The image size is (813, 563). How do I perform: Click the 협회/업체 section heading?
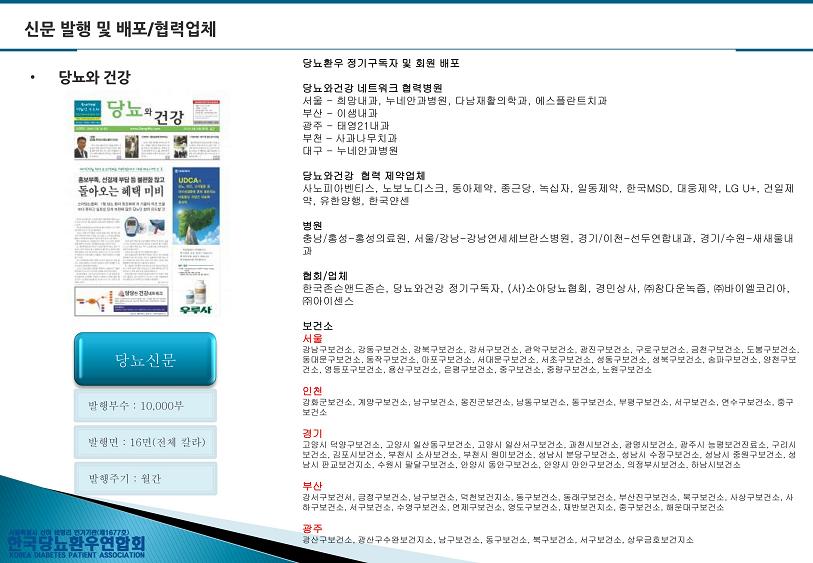(325, 276)
